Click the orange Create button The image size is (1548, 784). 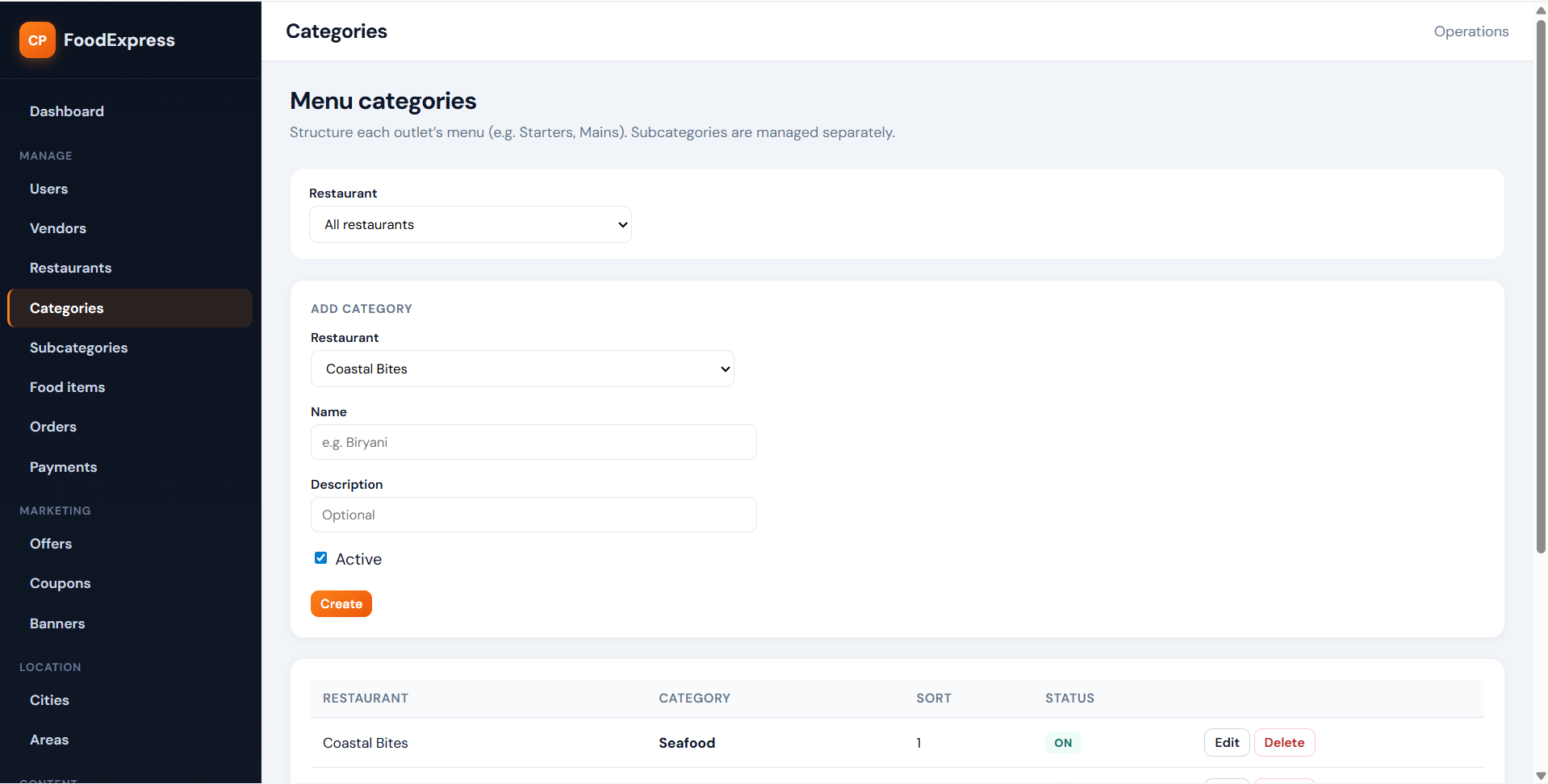click(x=341, y=604)
